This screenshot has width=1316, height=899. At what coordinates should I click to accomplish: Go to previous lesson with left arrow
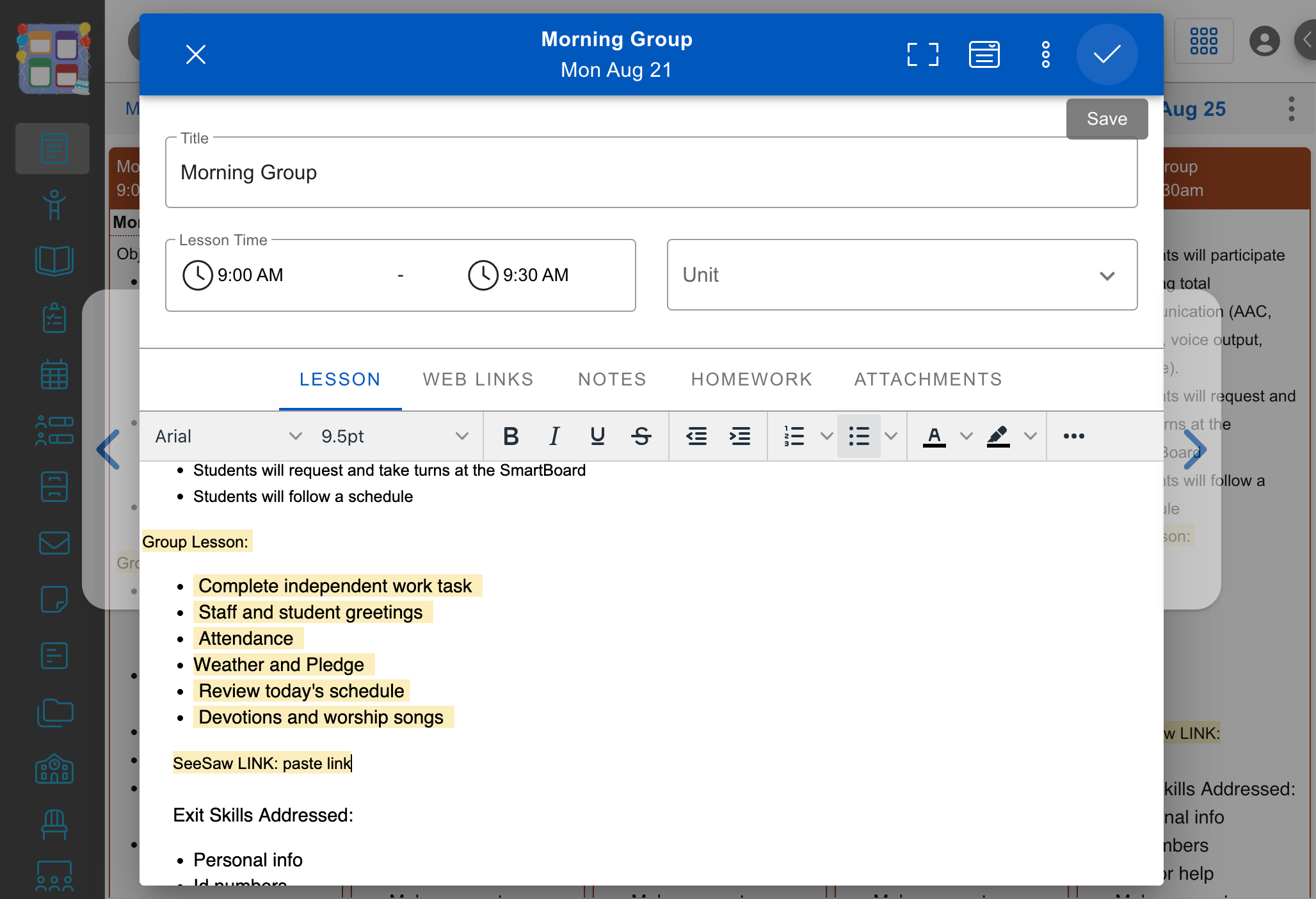pos(109,449)
